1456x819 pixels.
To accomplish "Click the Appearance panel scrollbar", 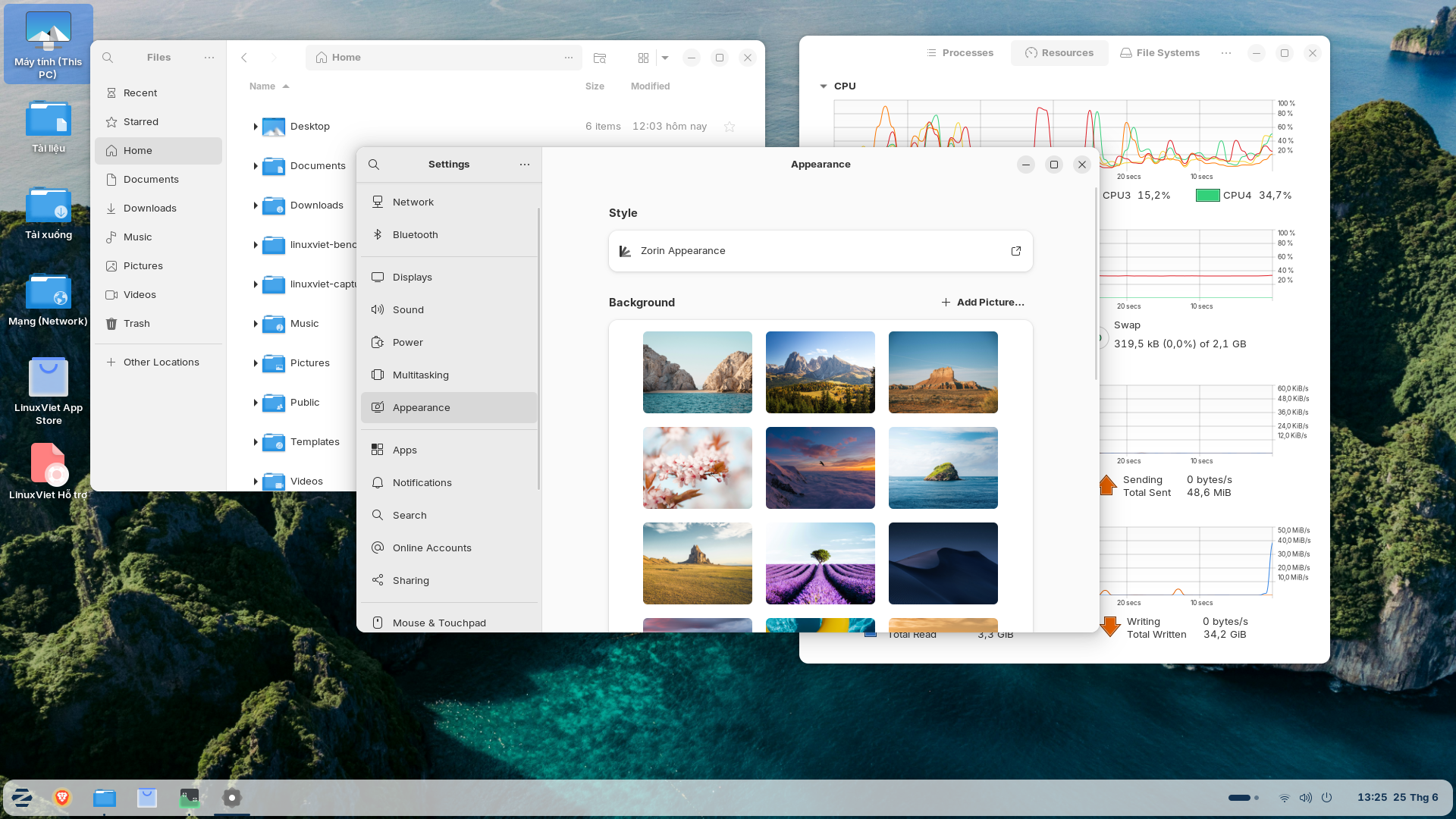I will tap(1096, 284).
